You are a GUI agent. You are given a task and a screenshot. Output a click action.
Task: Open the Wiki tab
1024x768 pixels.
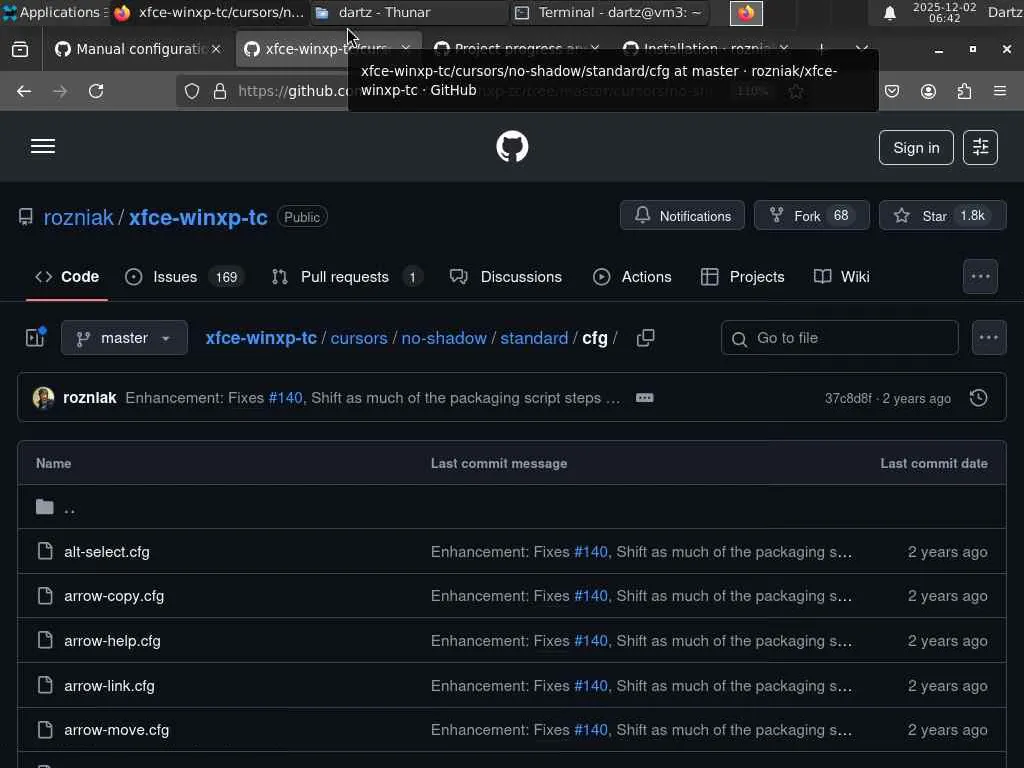(842, 277)
